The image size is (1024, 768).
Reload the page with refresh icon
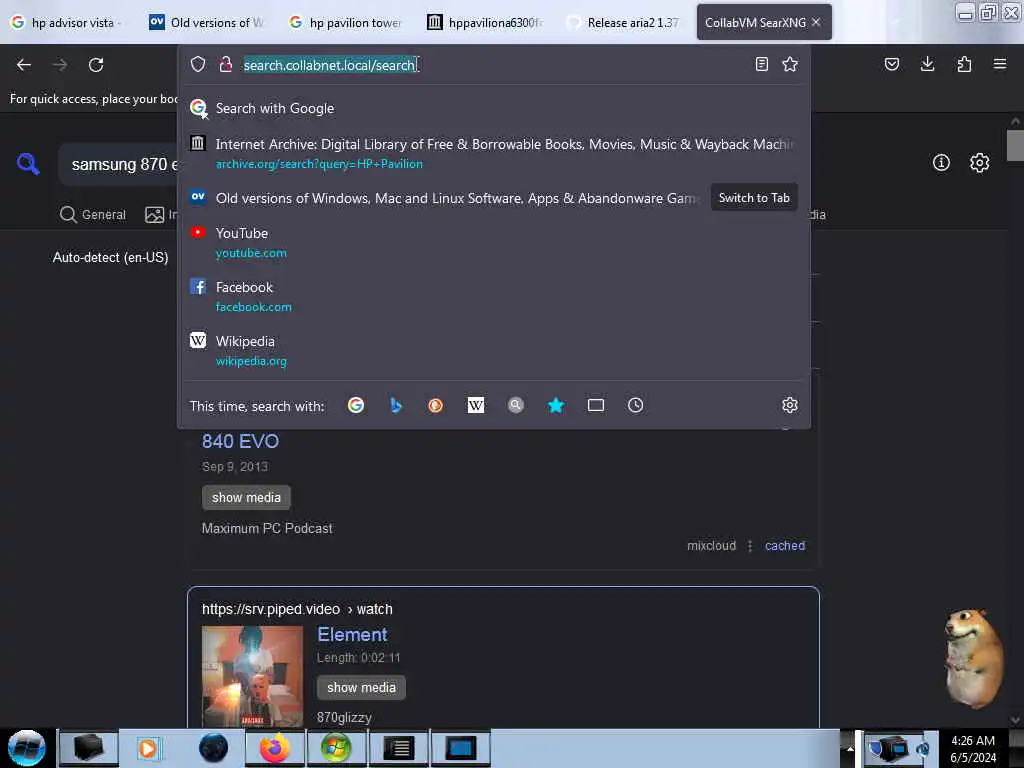pyautogui.click(x=96, y=65)
